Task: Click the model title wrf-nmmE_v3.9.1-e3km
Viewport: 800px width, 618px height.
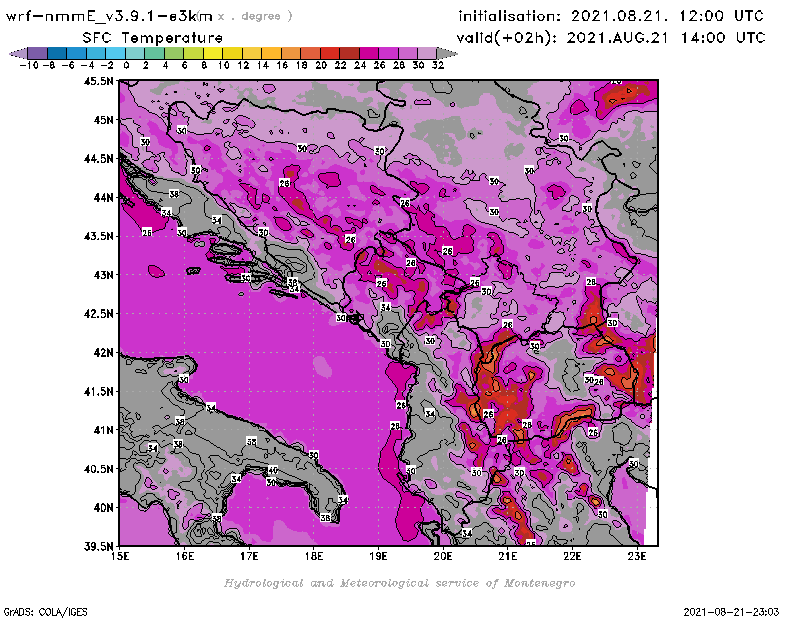Action: pyautogui.click(x=109, y=16)
